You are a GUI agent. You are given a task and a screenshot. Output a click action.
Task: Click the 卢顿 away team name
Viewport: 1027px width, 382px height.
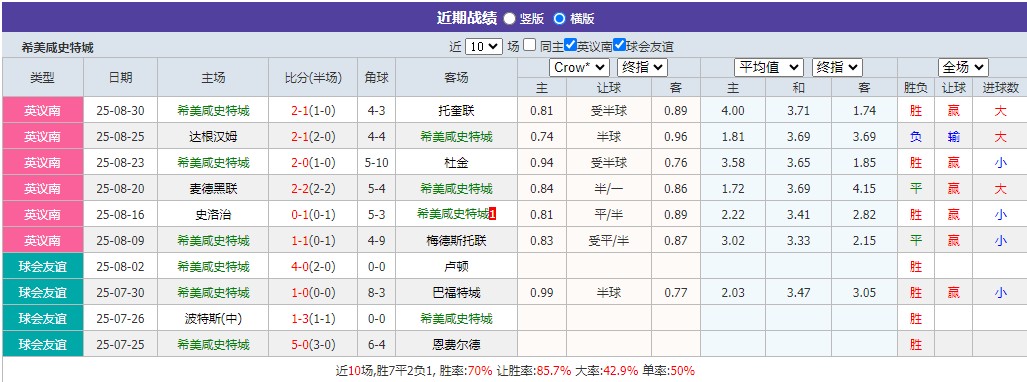click(x=456, y=267)
